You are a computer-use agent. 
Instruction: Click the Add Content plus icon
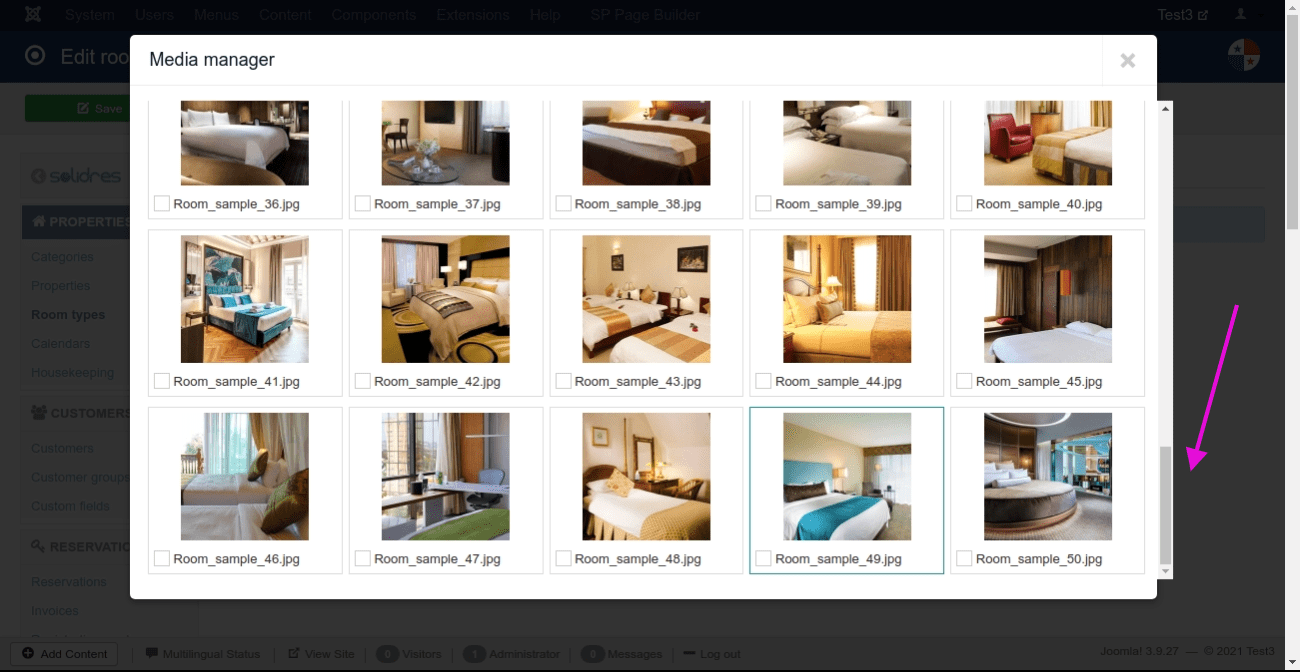click(28, 654)
